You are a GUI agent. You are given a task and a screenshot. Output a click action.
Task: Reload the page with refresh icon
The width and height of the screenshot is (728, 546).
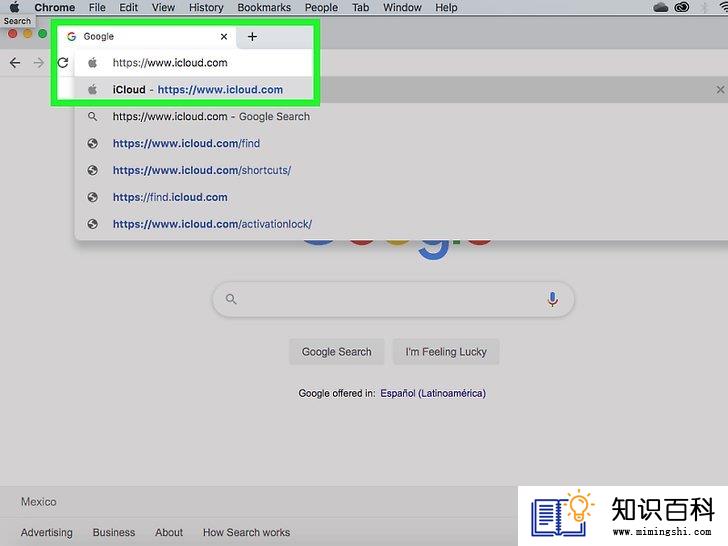63,63
